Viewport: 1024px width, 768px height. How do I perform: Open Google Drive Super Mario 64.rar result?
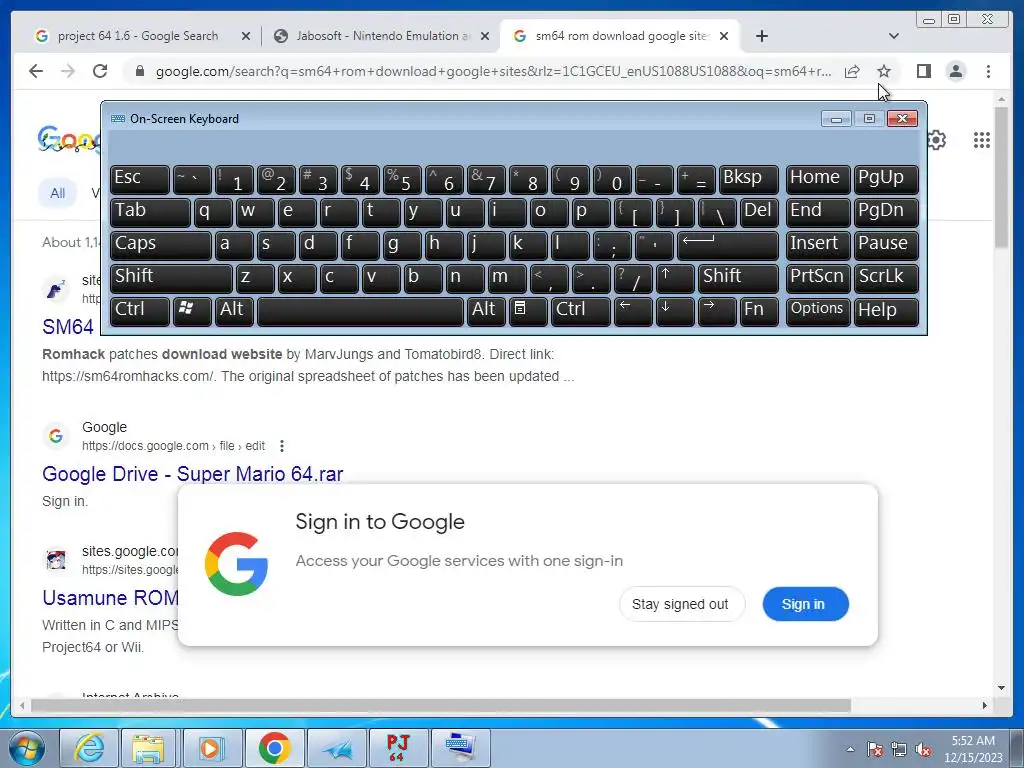[193, 473]
